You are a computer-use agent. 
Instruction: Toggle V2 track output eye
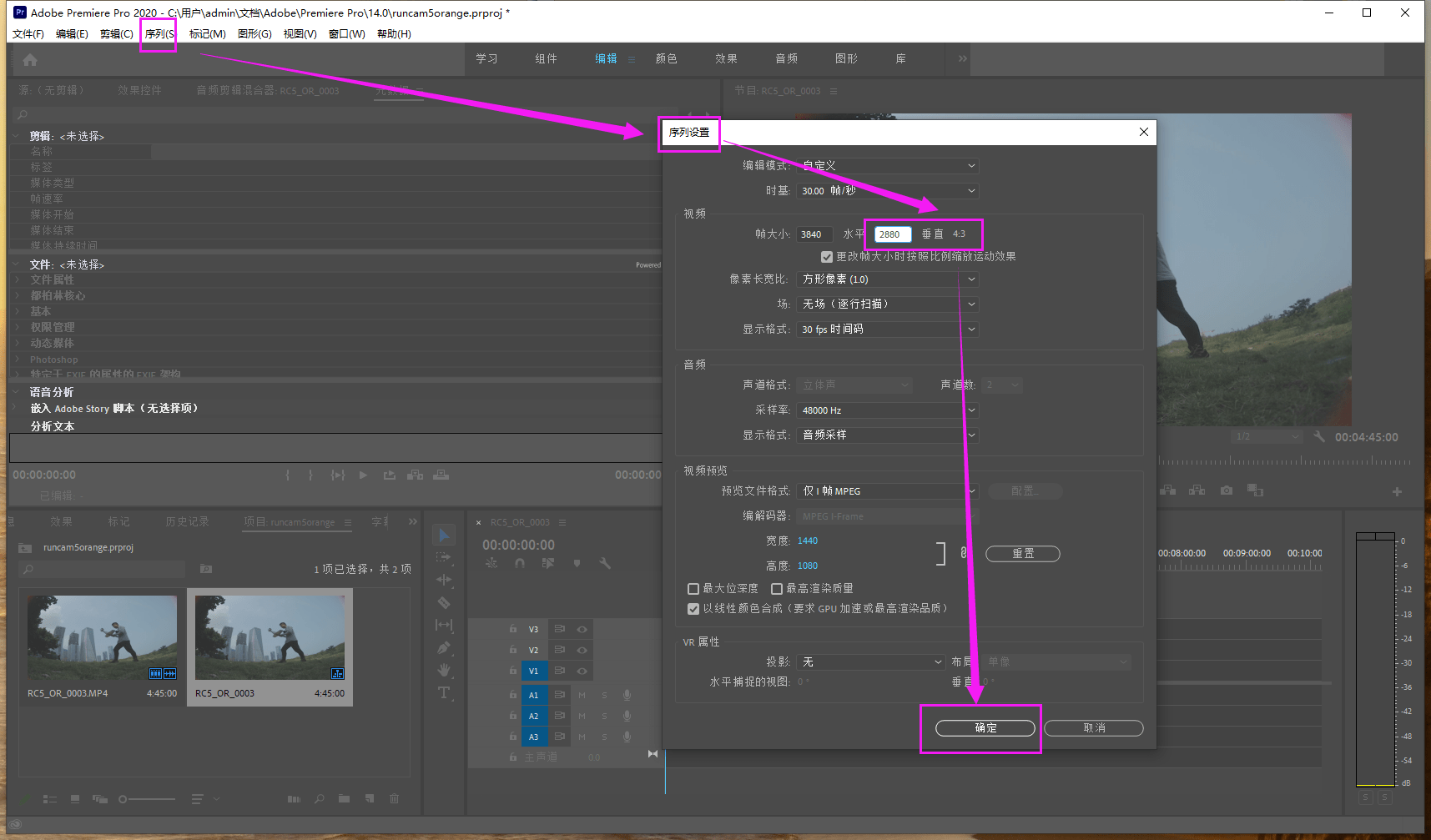(582, 650)
